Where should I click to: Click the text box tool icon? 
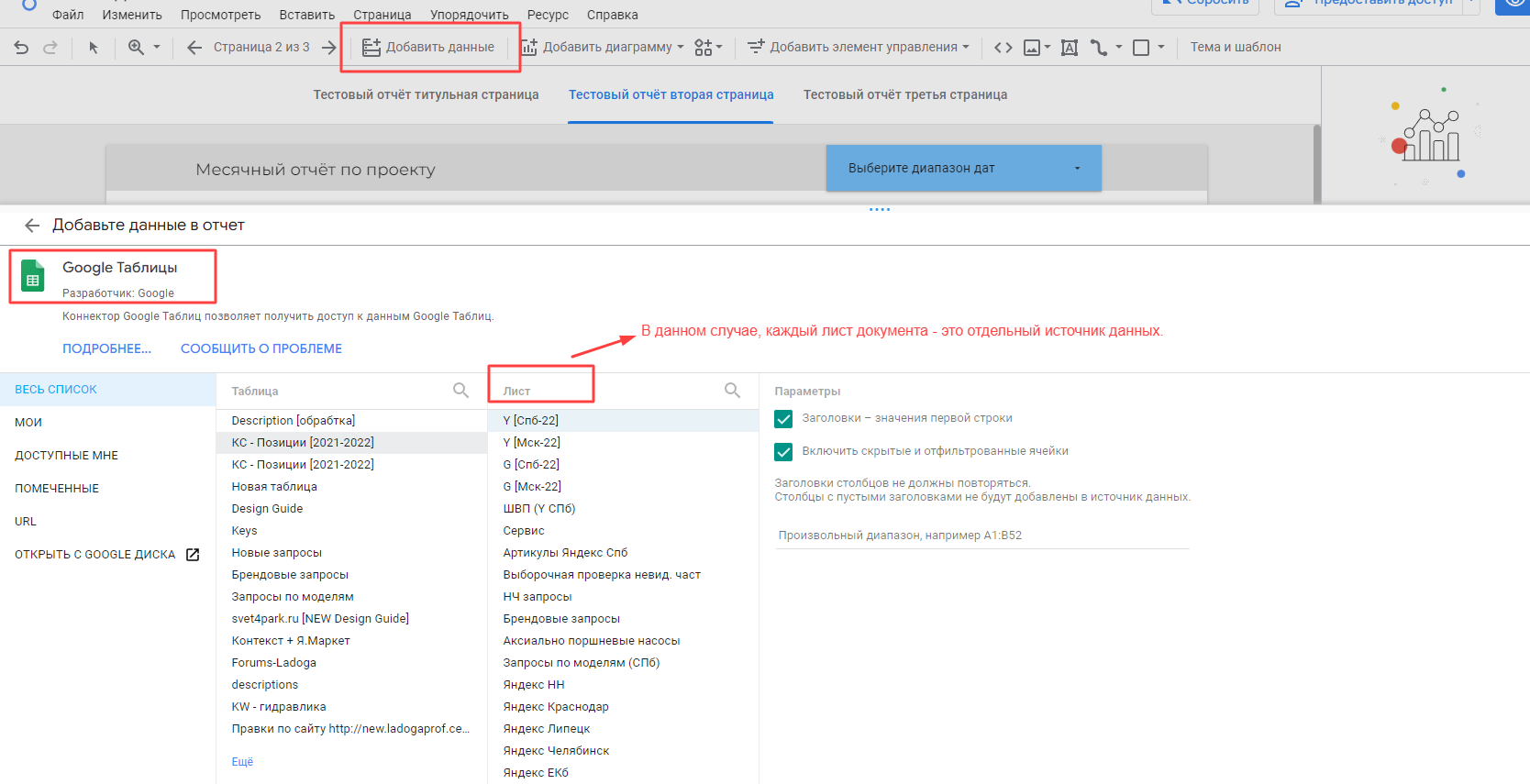[1070, 48]
